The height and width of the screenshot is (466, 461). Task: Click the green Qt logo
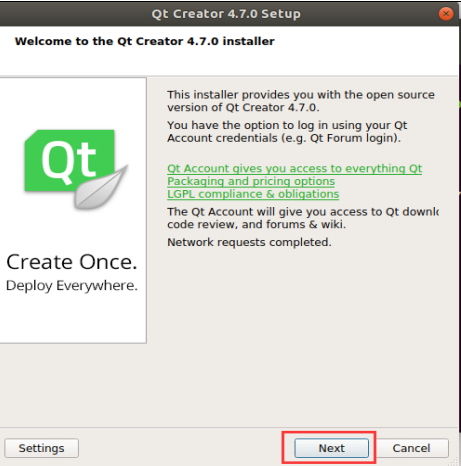(69, 161)
